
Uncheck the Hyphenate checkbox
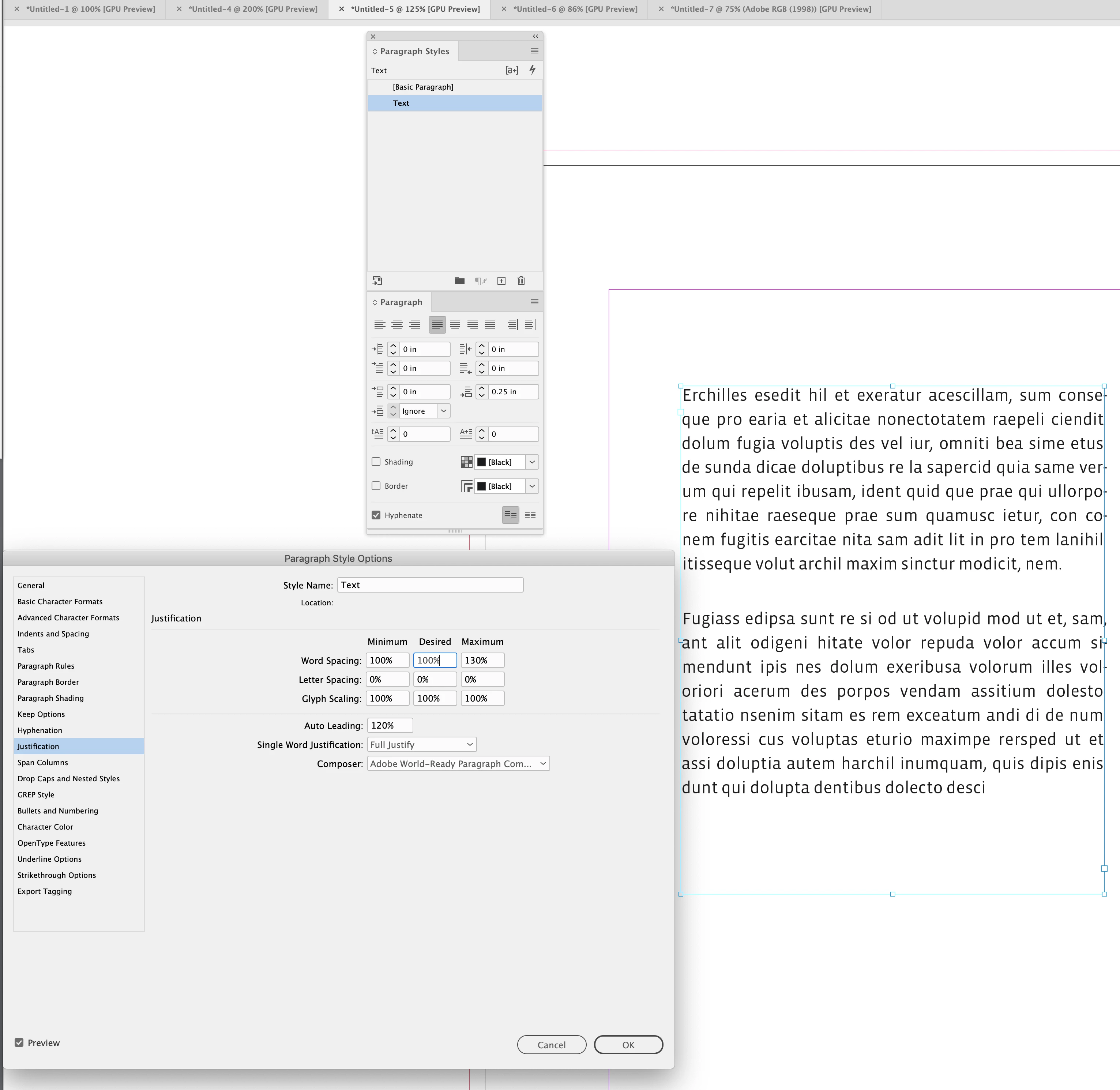point(376,515)
